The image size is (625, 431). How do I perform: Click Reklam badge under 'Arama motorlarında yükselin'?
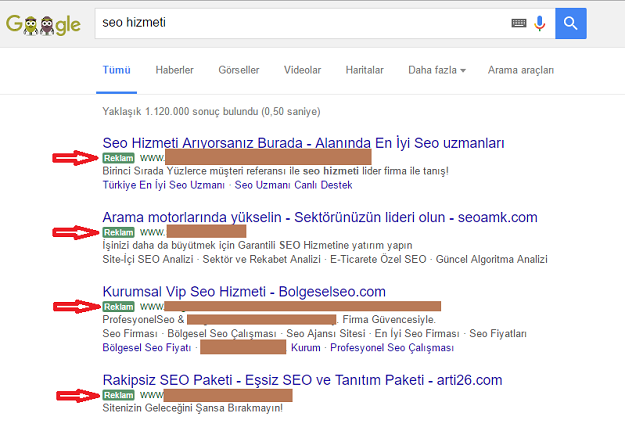(118, 232)
